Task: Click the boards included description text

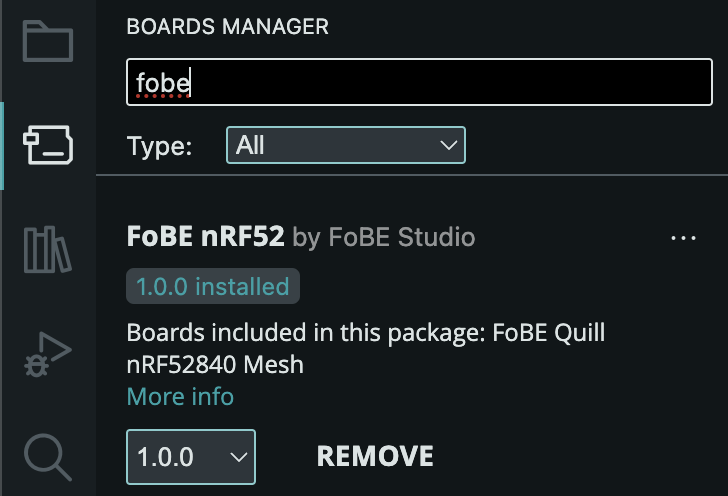Action: [365, 348]
